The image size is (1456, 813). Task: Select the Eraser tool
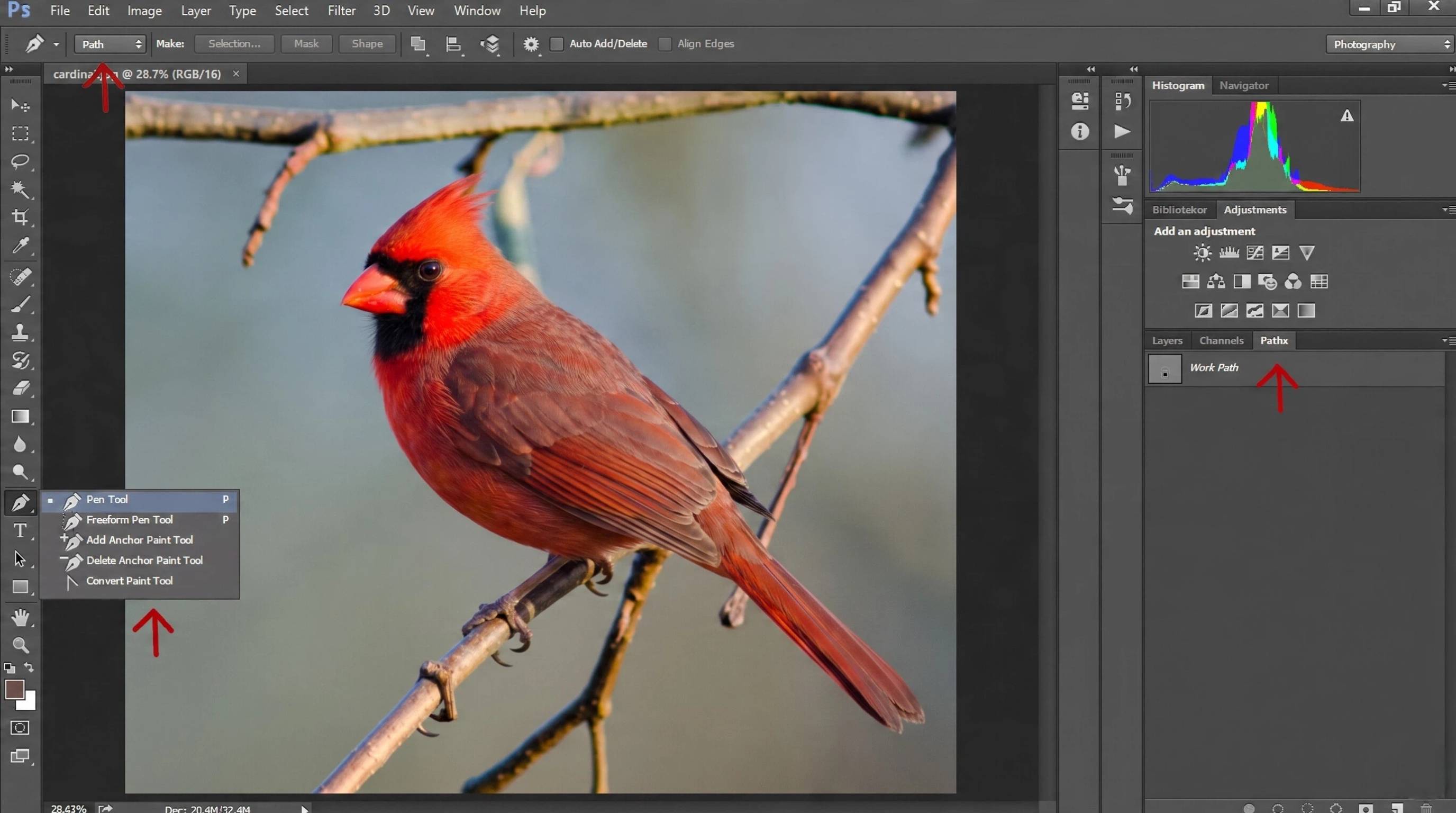click(x=20, y=388)
